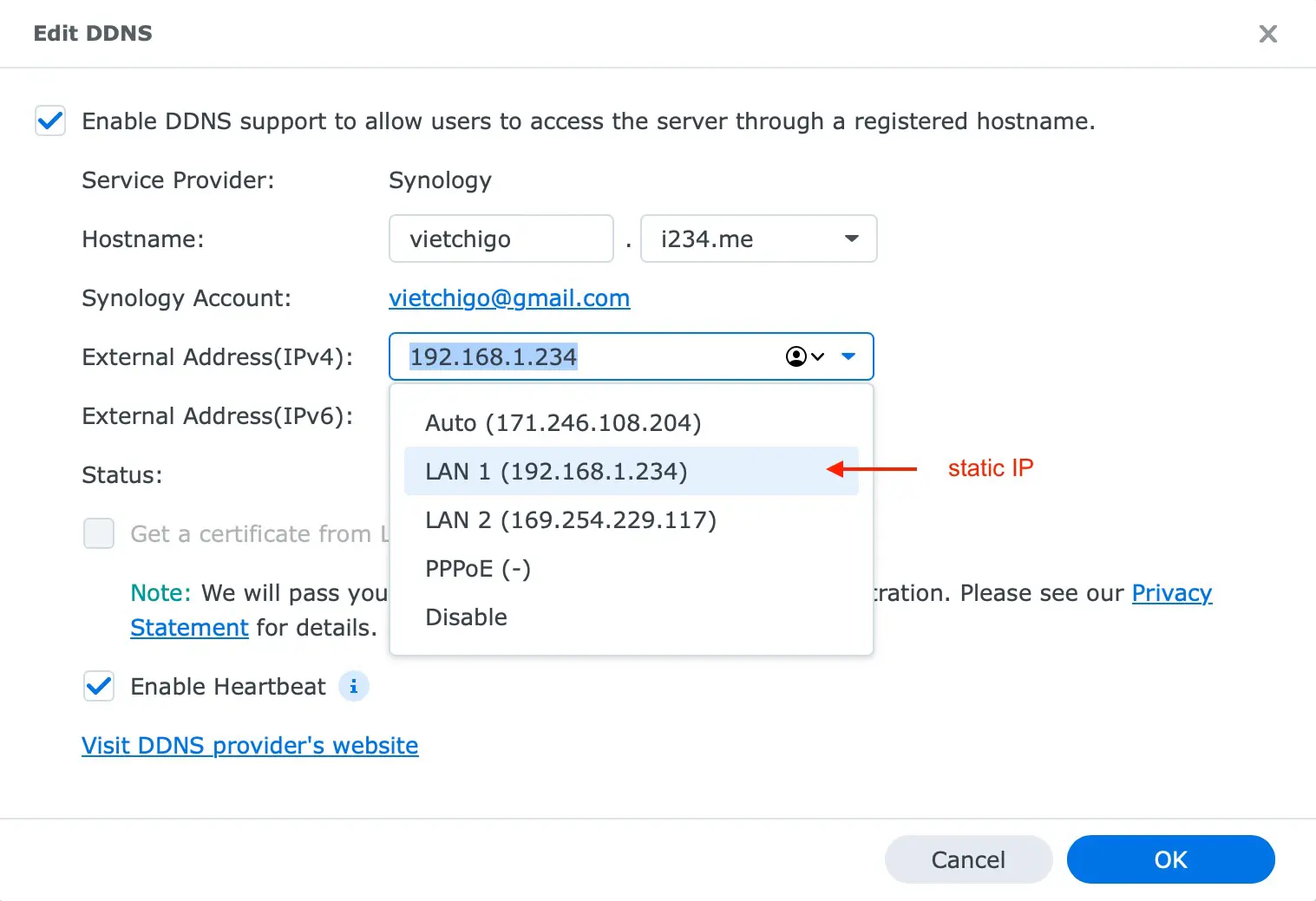
Task: Choose LAN 1 (192.168.1.234) option
Action: tap(556, 472)
